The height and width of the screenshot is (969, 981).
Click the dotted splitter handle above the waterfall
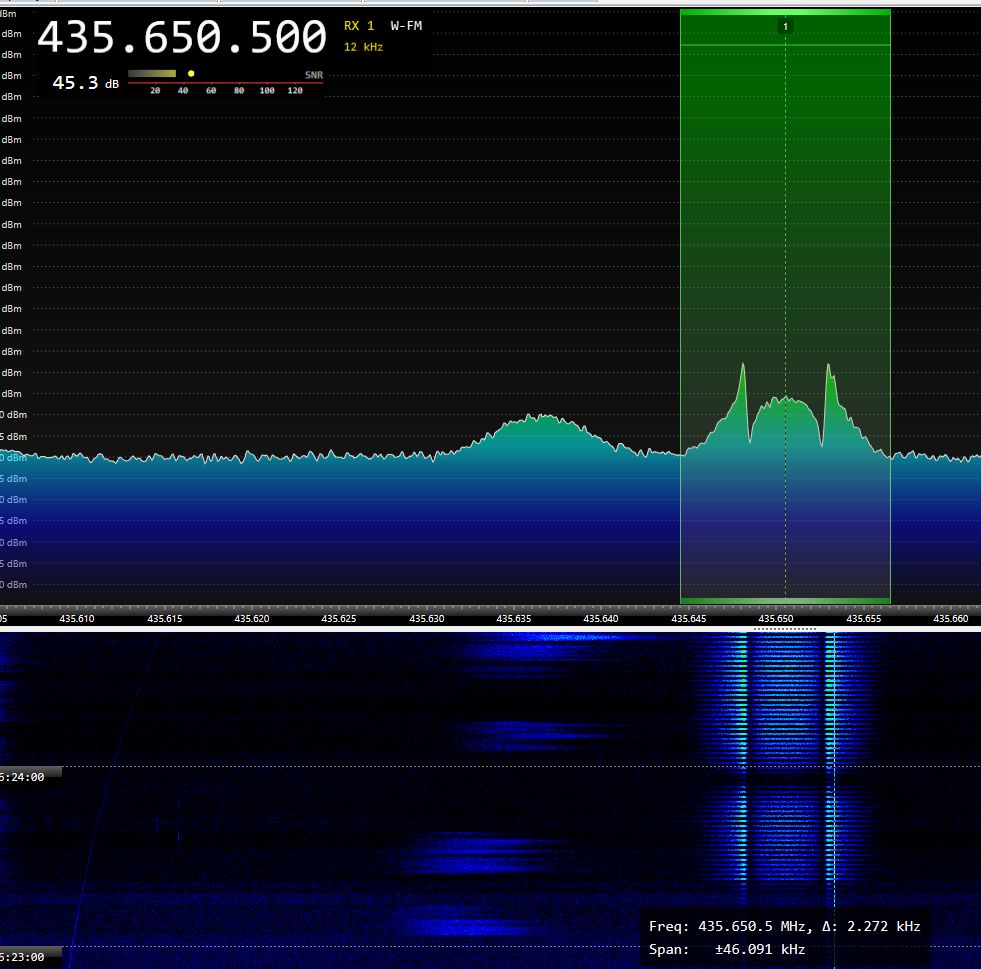click(785, 629)
